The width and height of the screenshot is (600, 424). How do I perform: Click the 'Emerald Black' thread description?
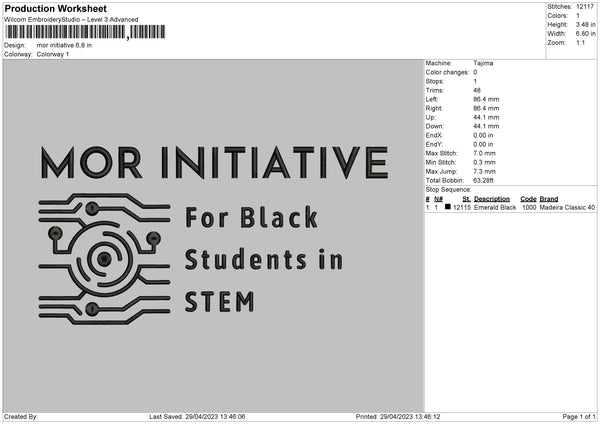coord(495,207)
